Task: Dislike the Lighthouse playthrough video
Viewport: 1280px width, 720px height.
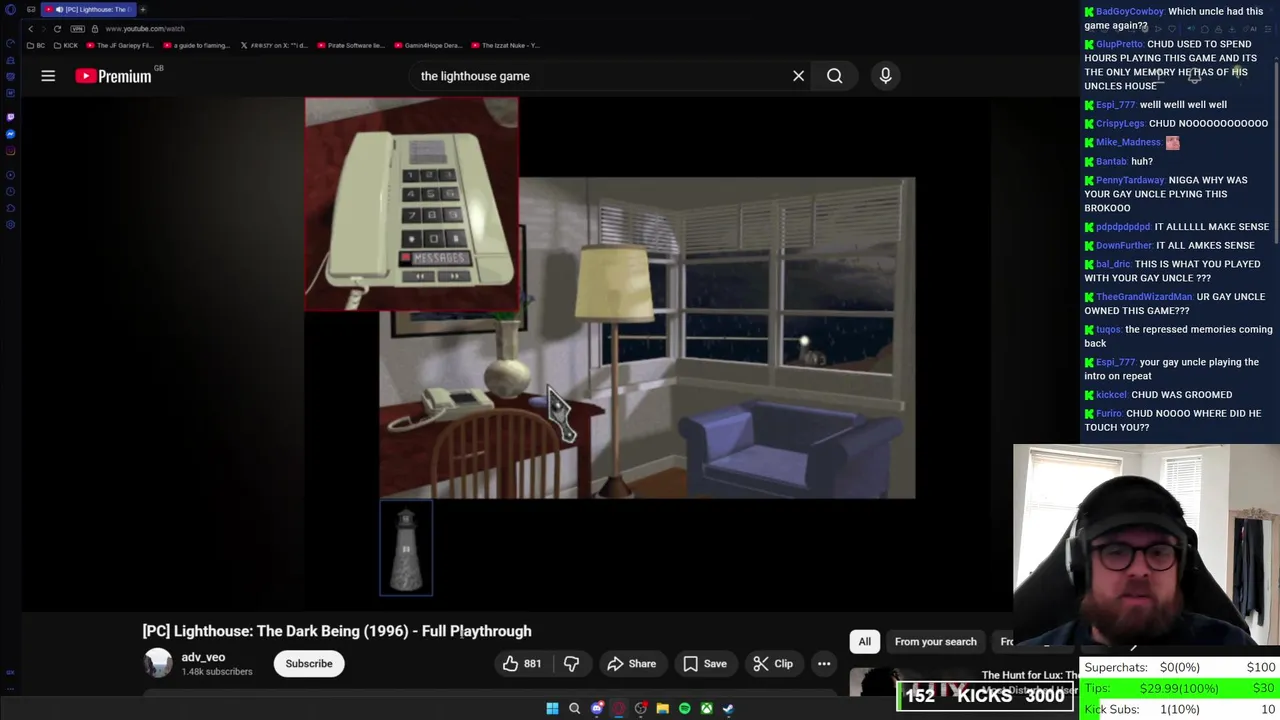Action: click(572, 664)
